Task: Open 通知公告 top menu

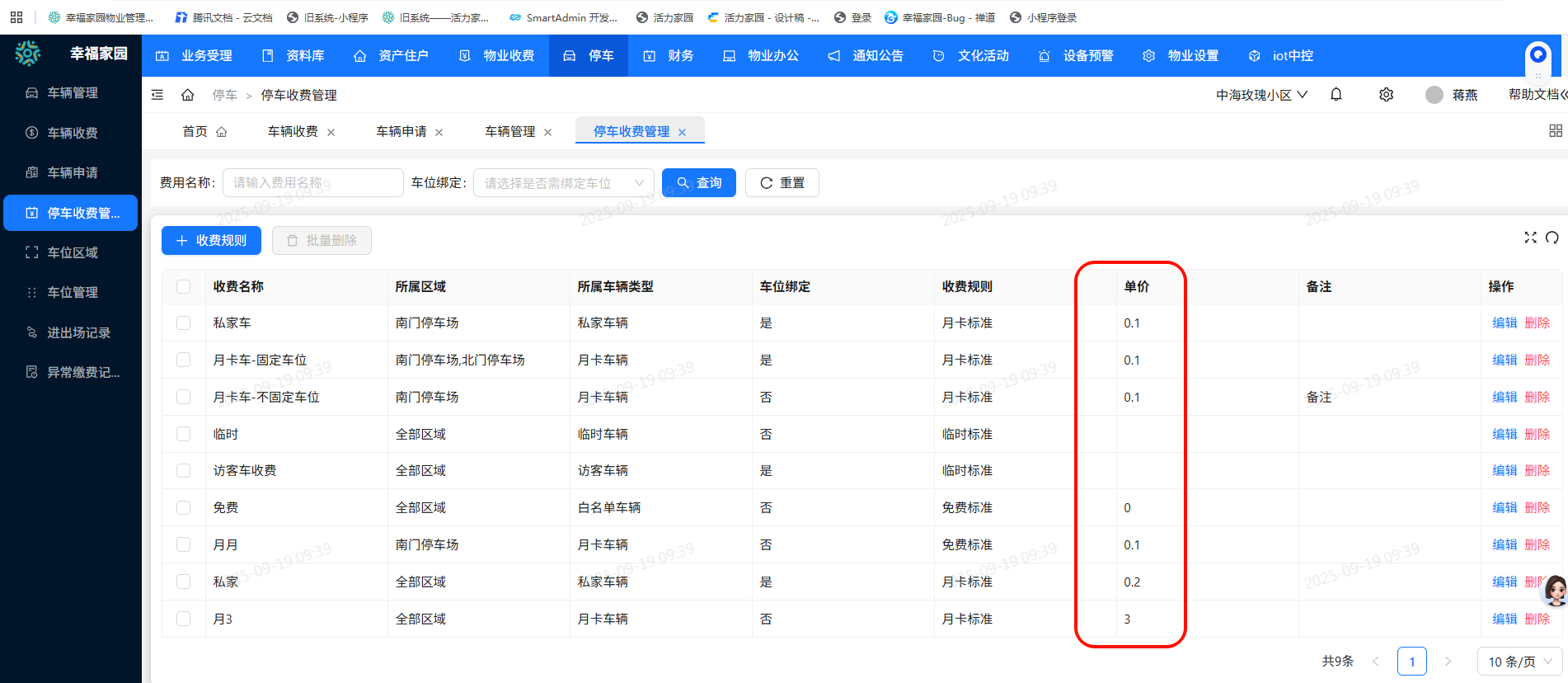Action: click(866, 55)
